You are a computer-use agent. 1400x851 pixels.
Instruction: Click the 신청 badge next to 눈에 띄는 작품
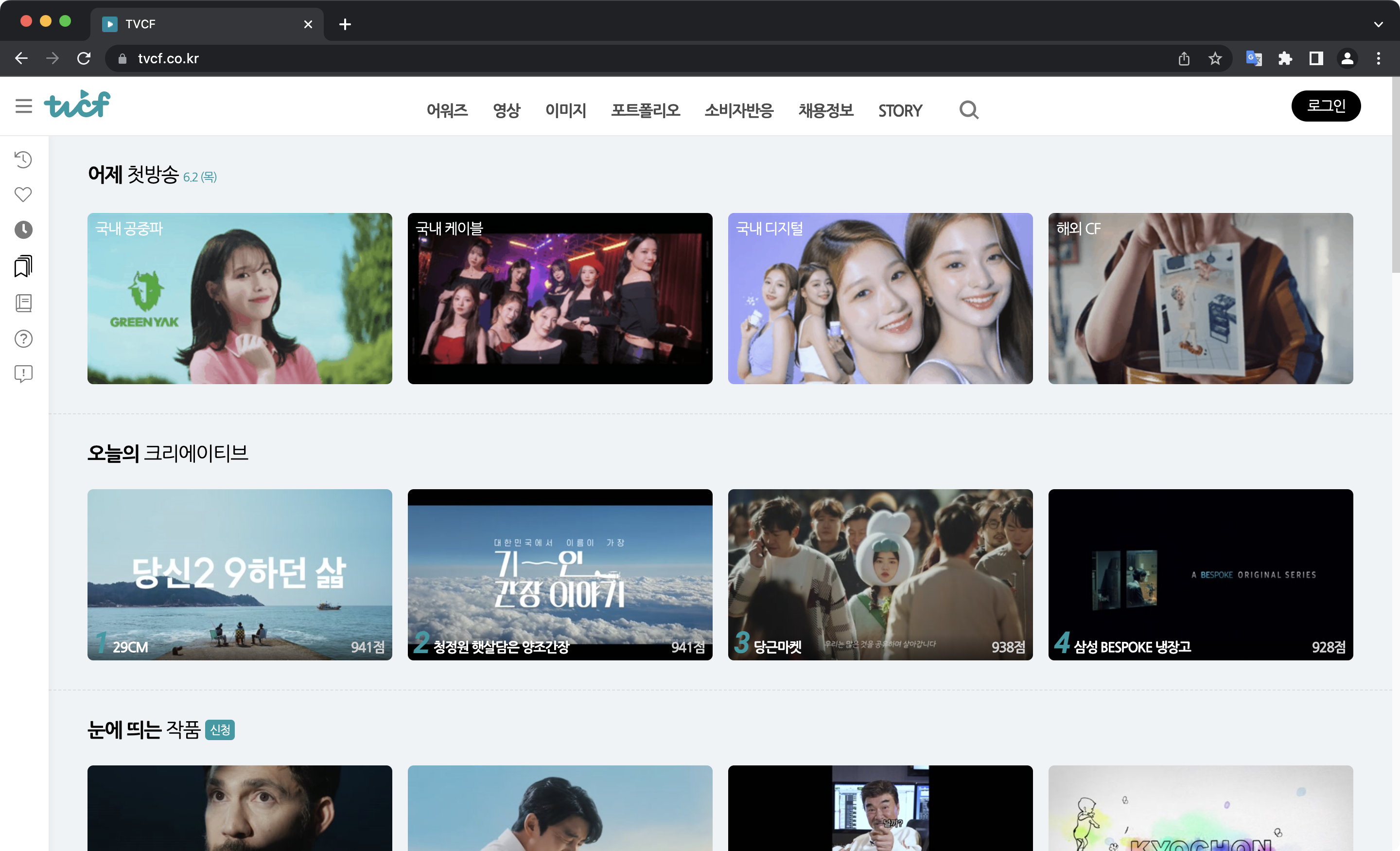click(220, 729)
